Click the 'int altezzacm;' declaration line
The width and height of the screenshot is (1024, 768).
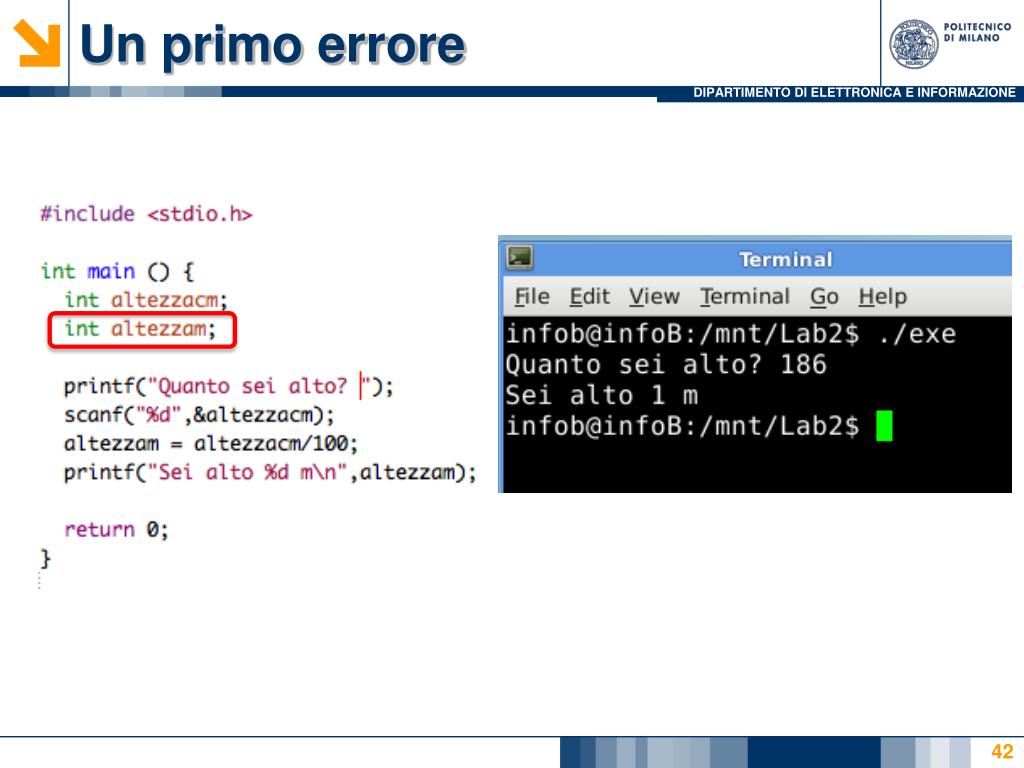tap(146, 300)
